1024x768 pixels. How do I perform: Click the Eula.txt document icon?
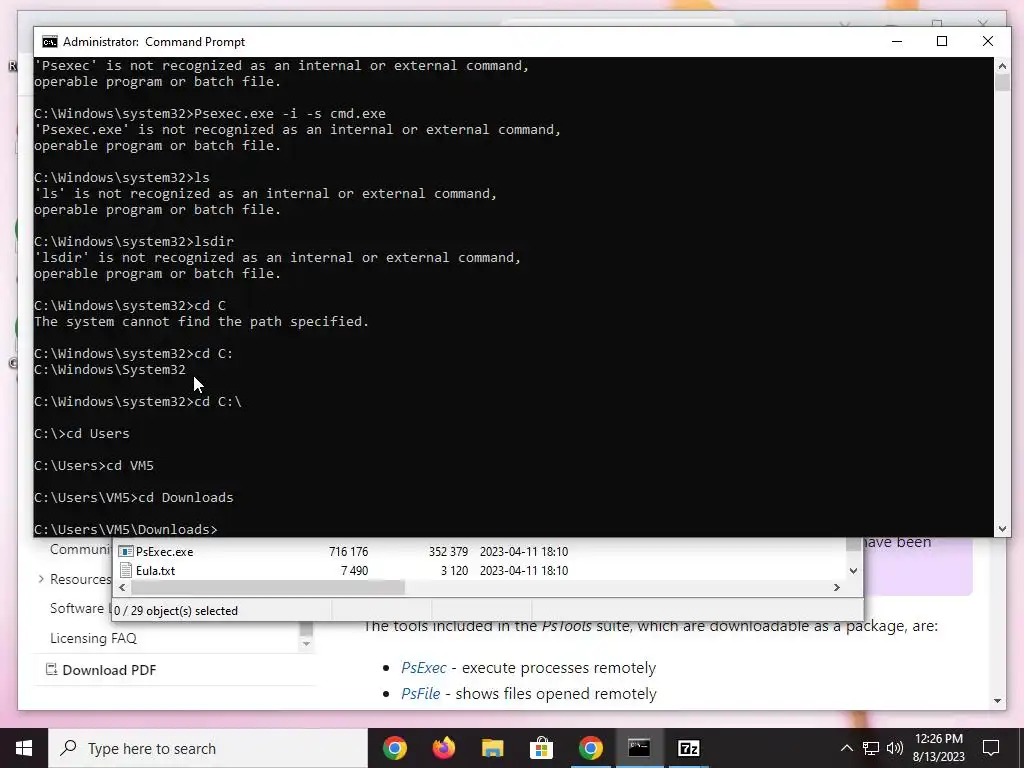126,571
